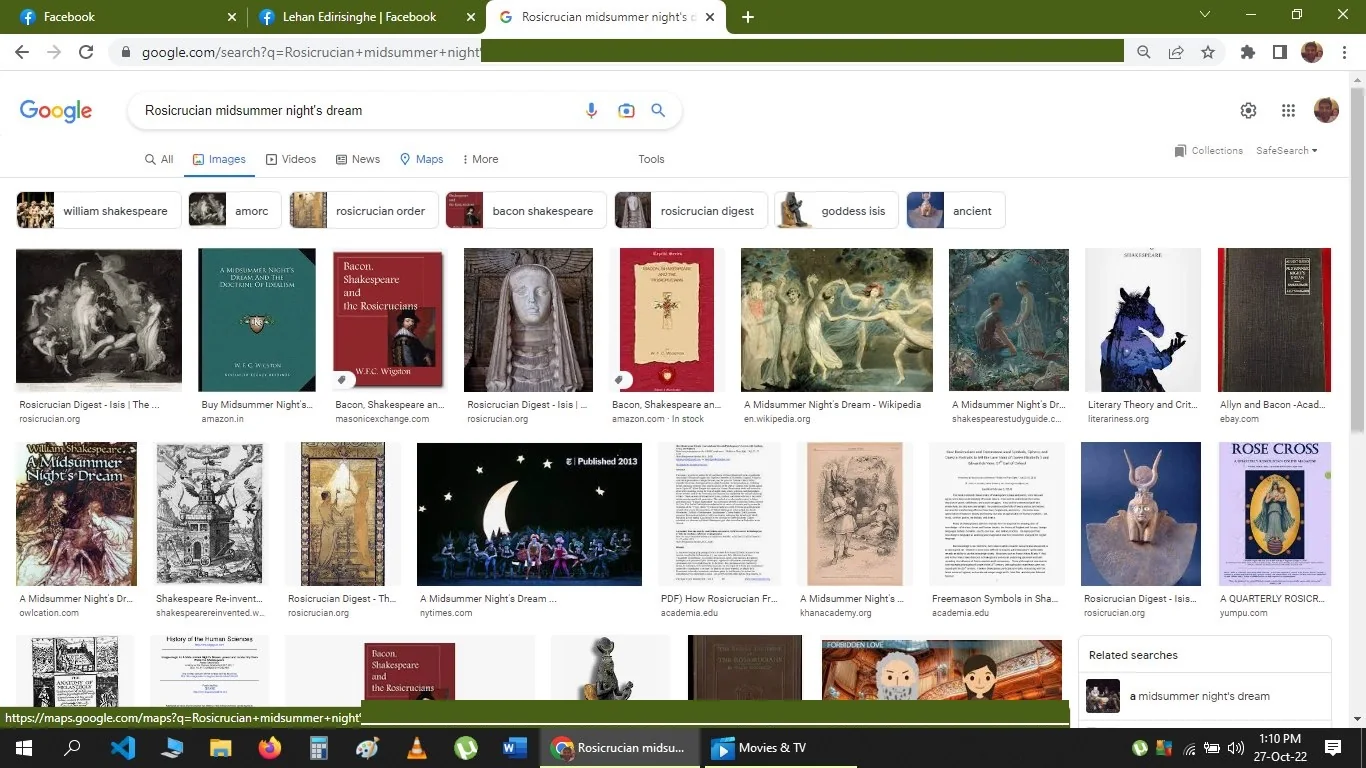The width and height of the screenshot is (1366, 768).
Task: Start voice search with microphone
Action: pyautogui.click(x=591, y=111)
